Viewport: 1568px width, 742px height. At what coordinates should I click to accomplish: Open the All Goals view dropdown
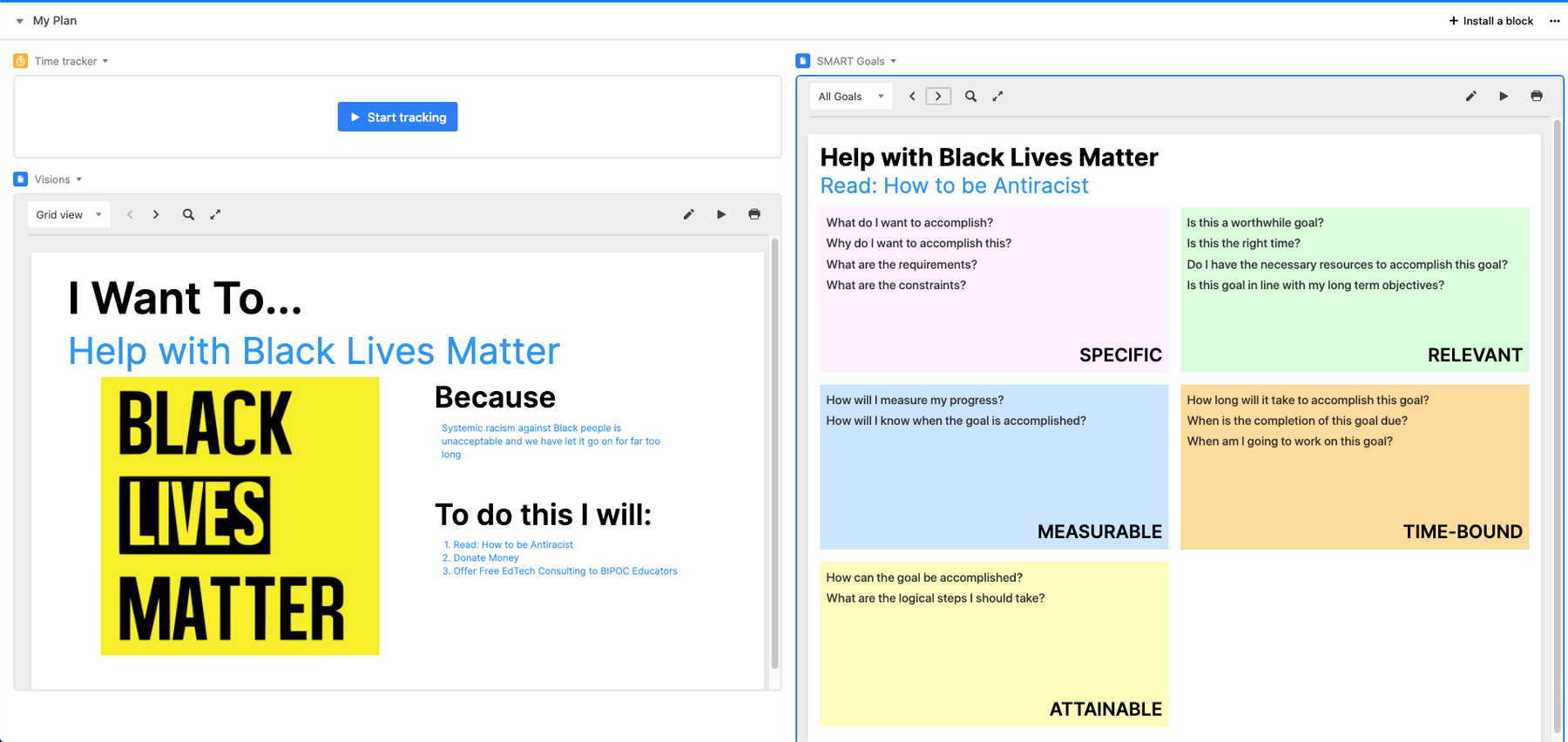point(851,97)
